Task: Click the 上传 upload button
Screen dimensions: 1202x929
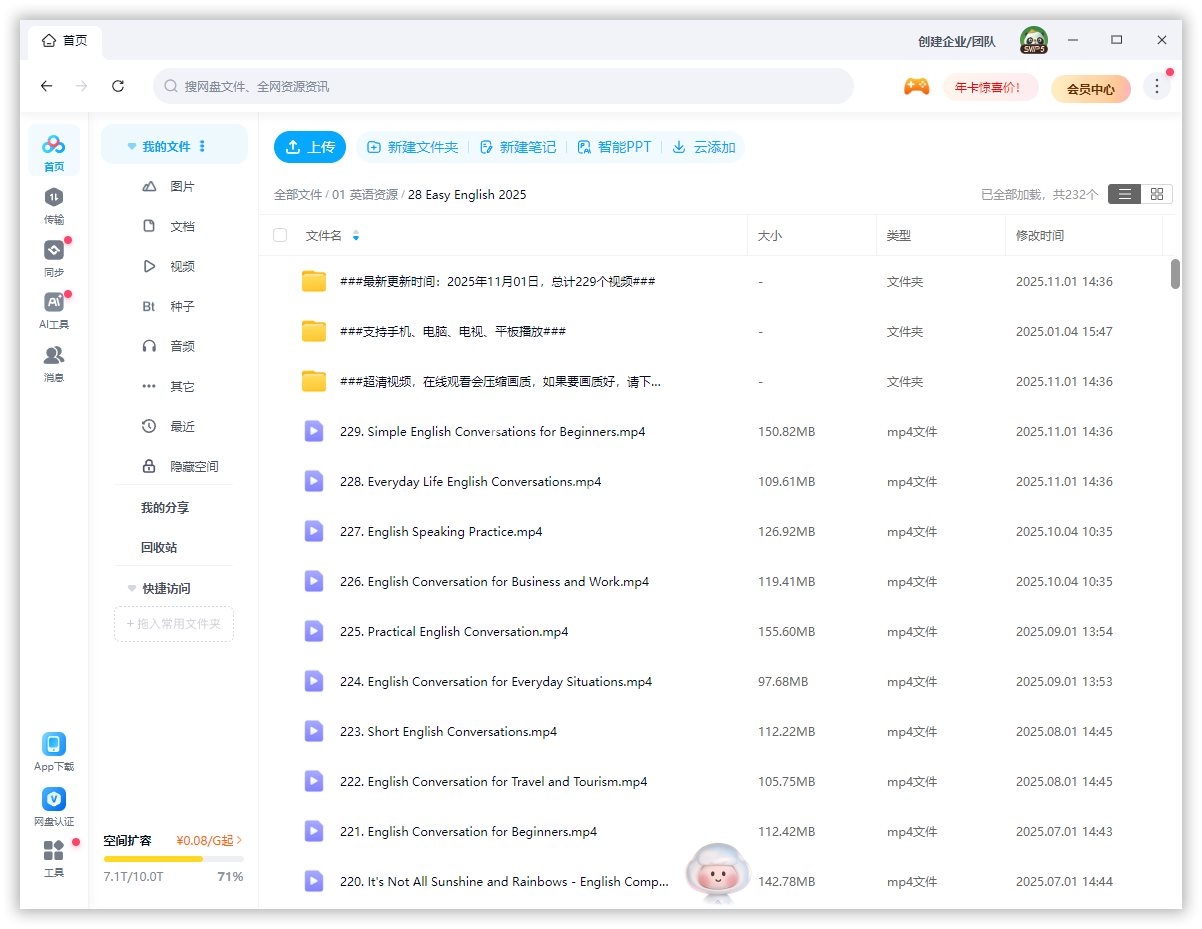Action: pyautogui.click(x=310, y=146)
